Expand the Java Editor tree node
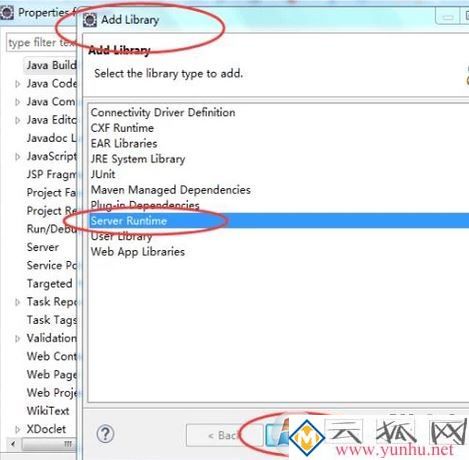The width and height of the screenshot is (469, 460). point(18,120)
